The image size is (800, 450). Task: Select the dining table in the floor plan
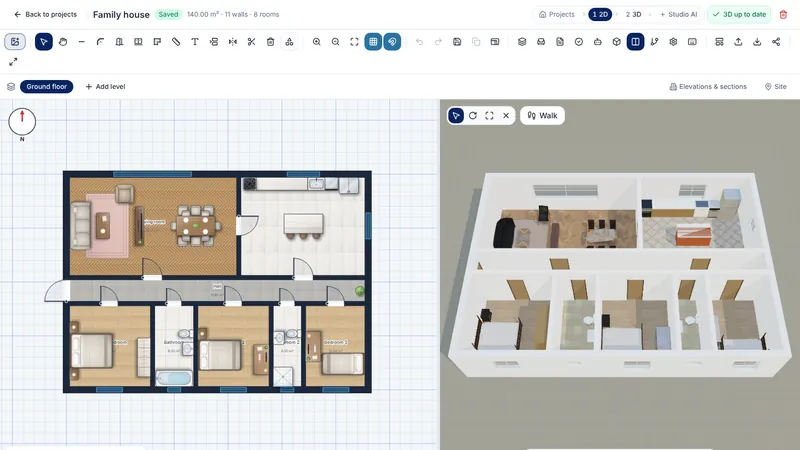196,225
